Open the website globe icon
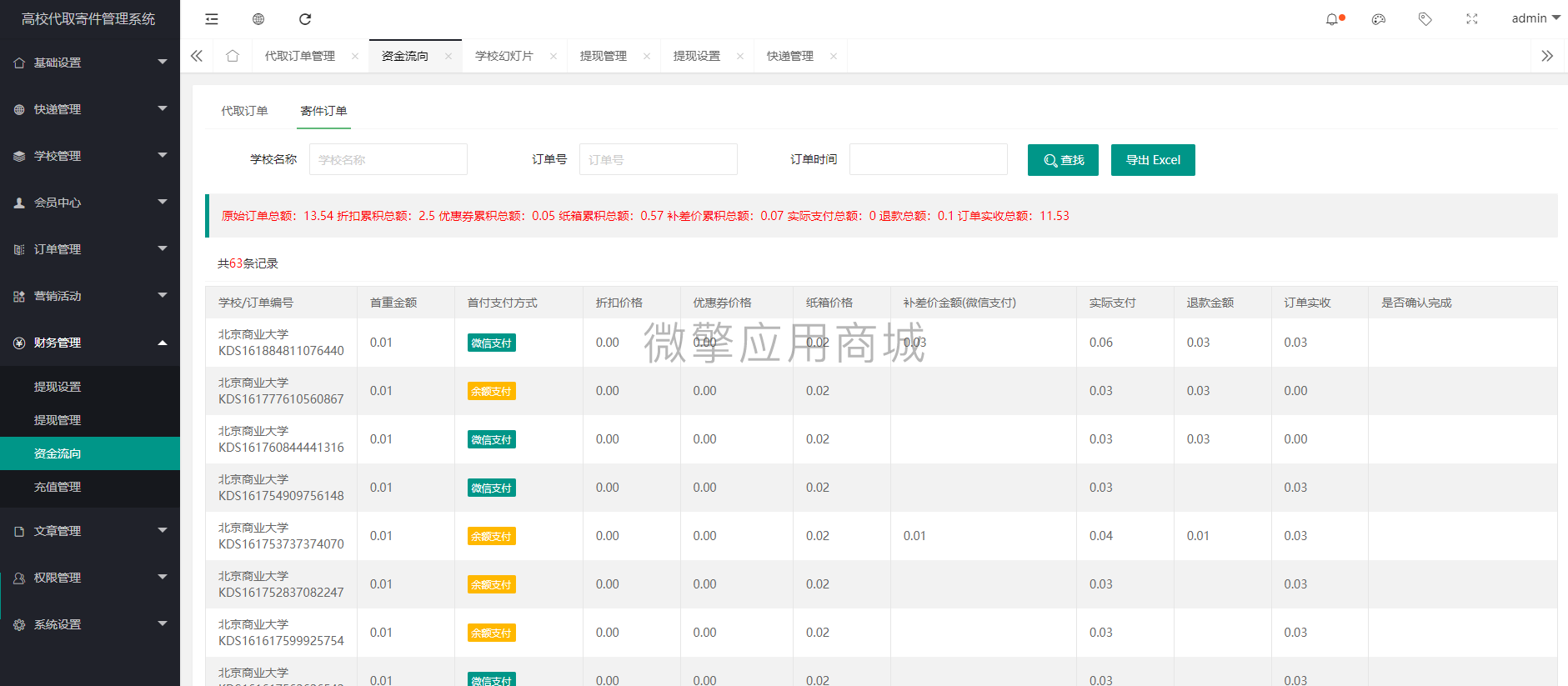 258,19
